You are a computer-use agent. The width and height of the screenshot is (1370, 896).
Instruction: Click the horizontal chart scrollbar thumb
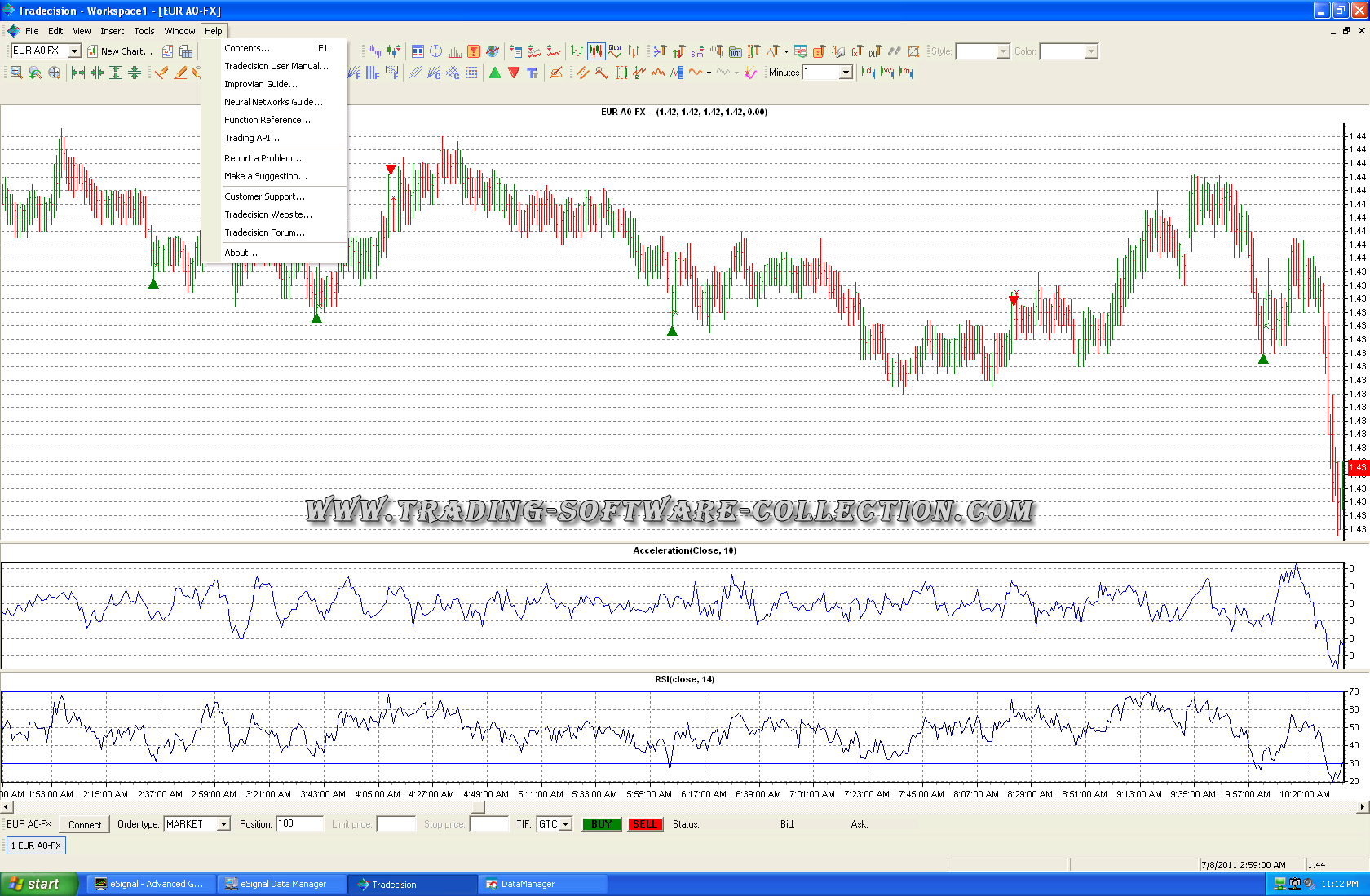[479, 807]
